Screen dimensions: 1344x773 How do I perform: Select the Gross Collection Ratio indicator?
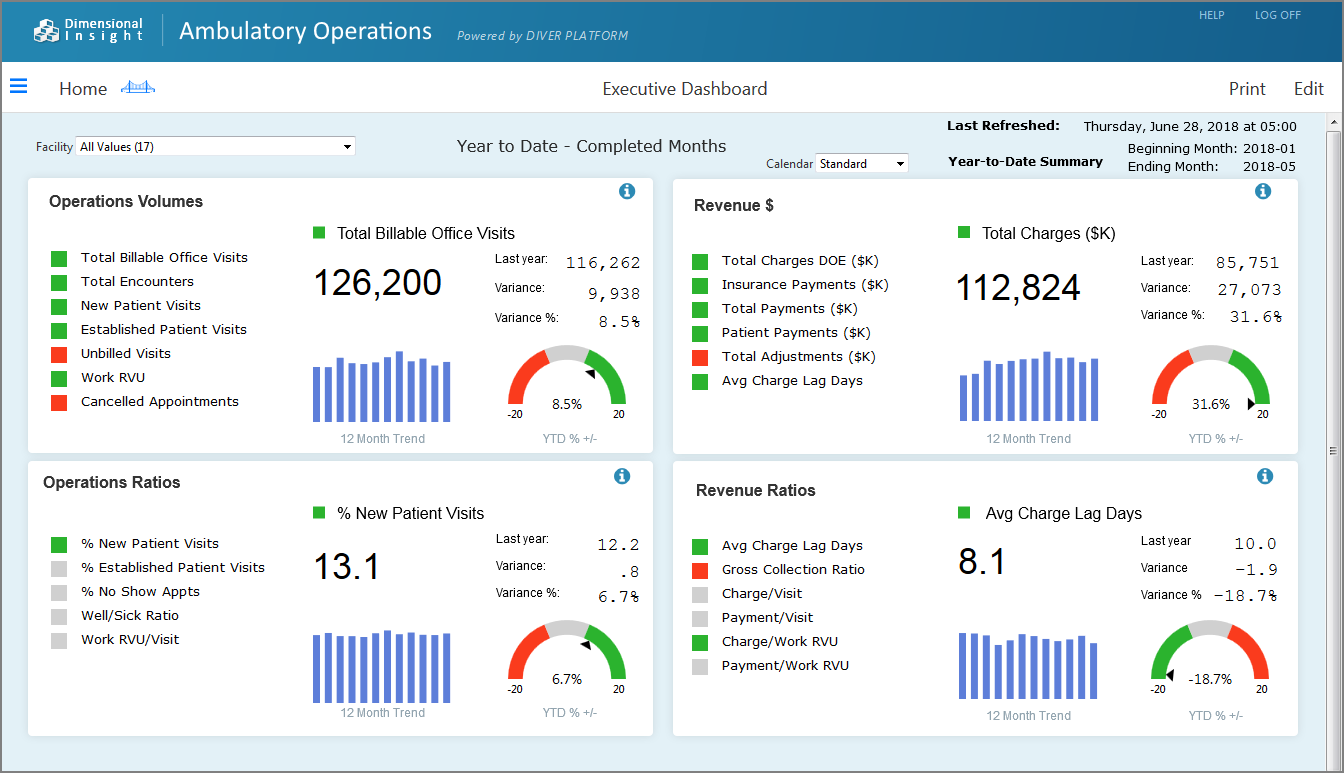[x=699, y=569]
